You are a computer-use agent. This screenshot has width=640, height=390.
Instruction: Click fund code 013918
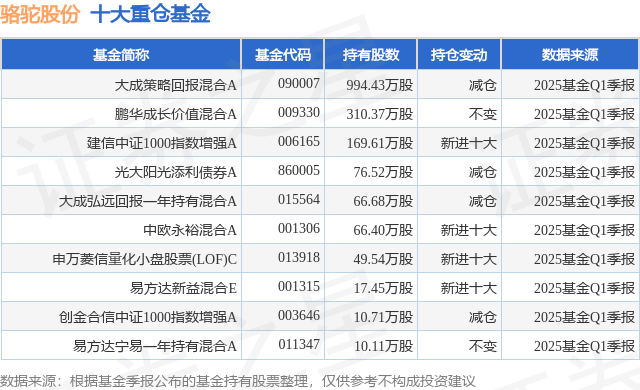pos(299,257)
